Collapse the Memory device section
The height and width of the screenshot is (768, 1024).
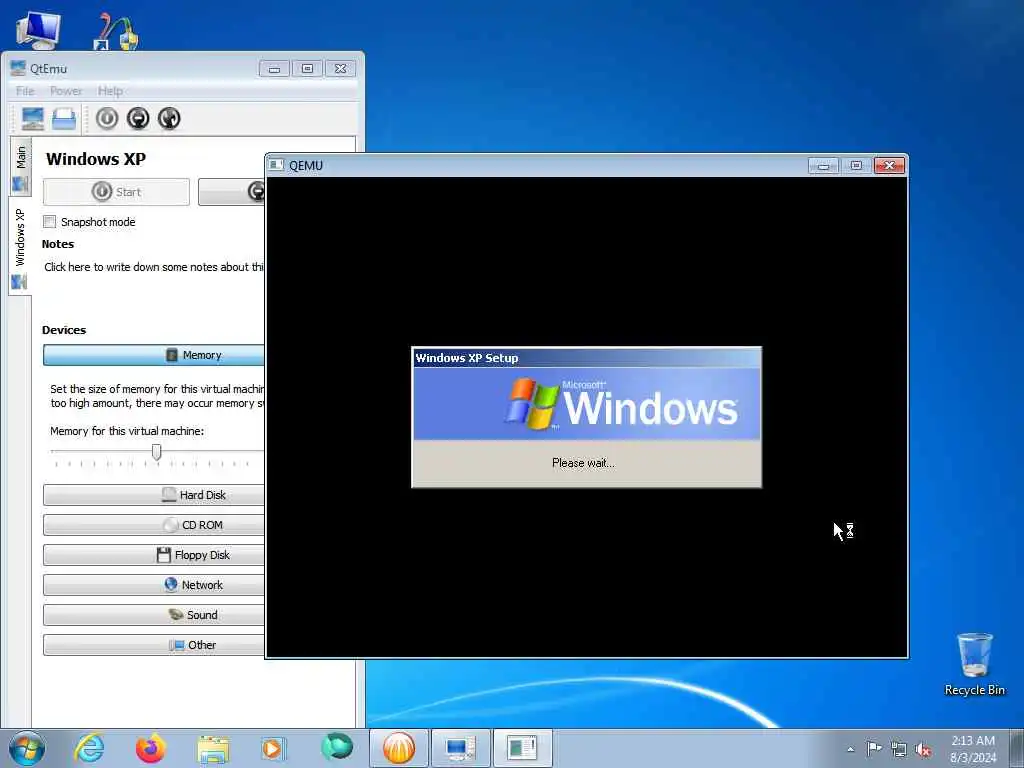153,355
